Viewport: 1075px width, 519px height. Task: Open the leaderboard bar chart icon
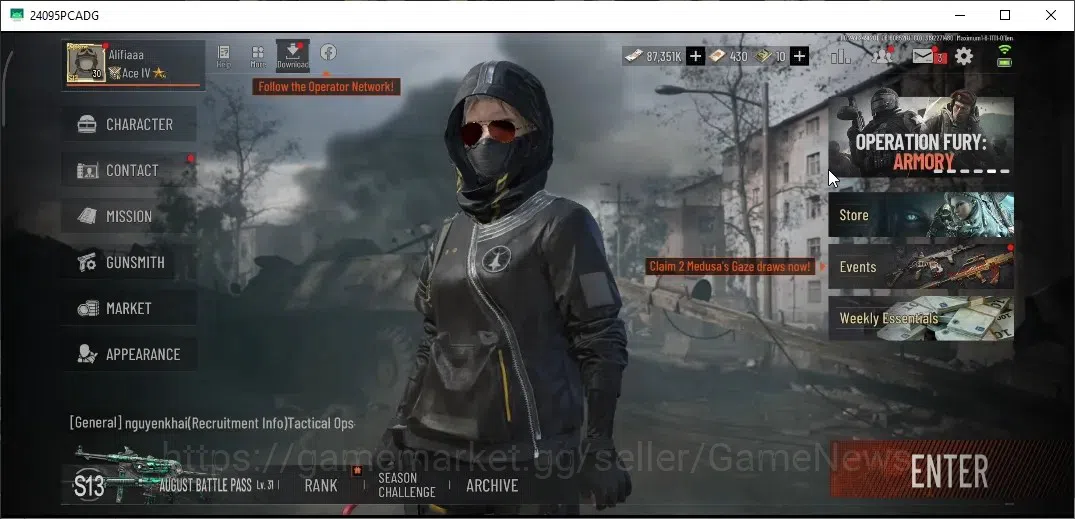tap(840, 56)
